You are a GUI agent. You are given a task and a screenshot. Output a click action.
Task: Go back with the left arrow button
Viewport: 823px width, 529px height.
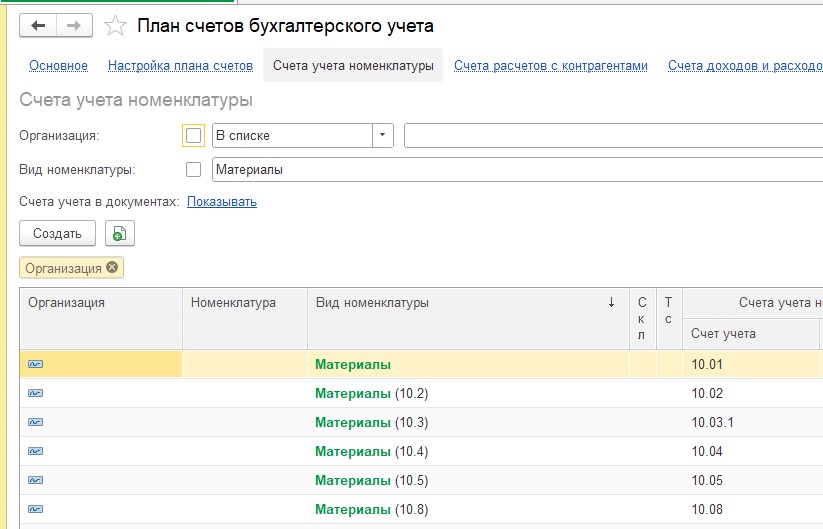coord(38,25)
